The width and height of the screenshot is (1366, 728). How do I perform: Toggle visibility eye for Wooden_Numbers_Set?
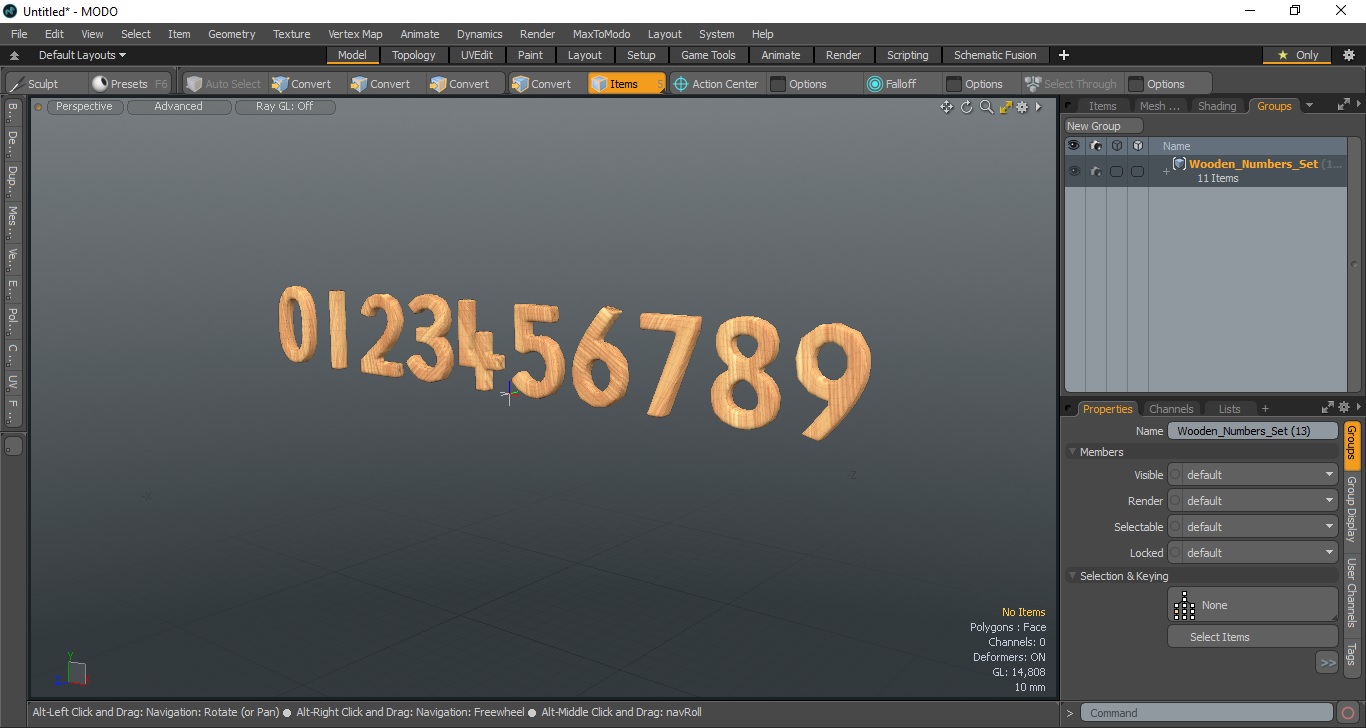[1074, 171]
